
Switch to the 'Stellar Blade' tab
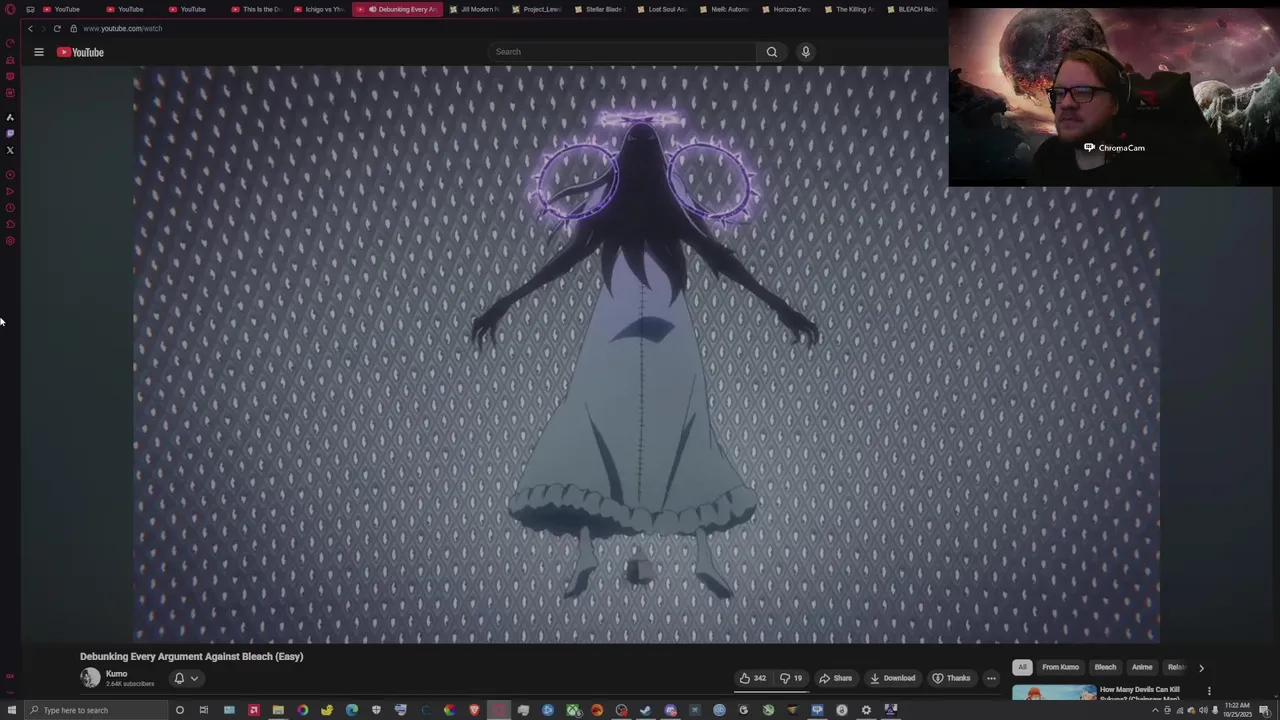598,9
